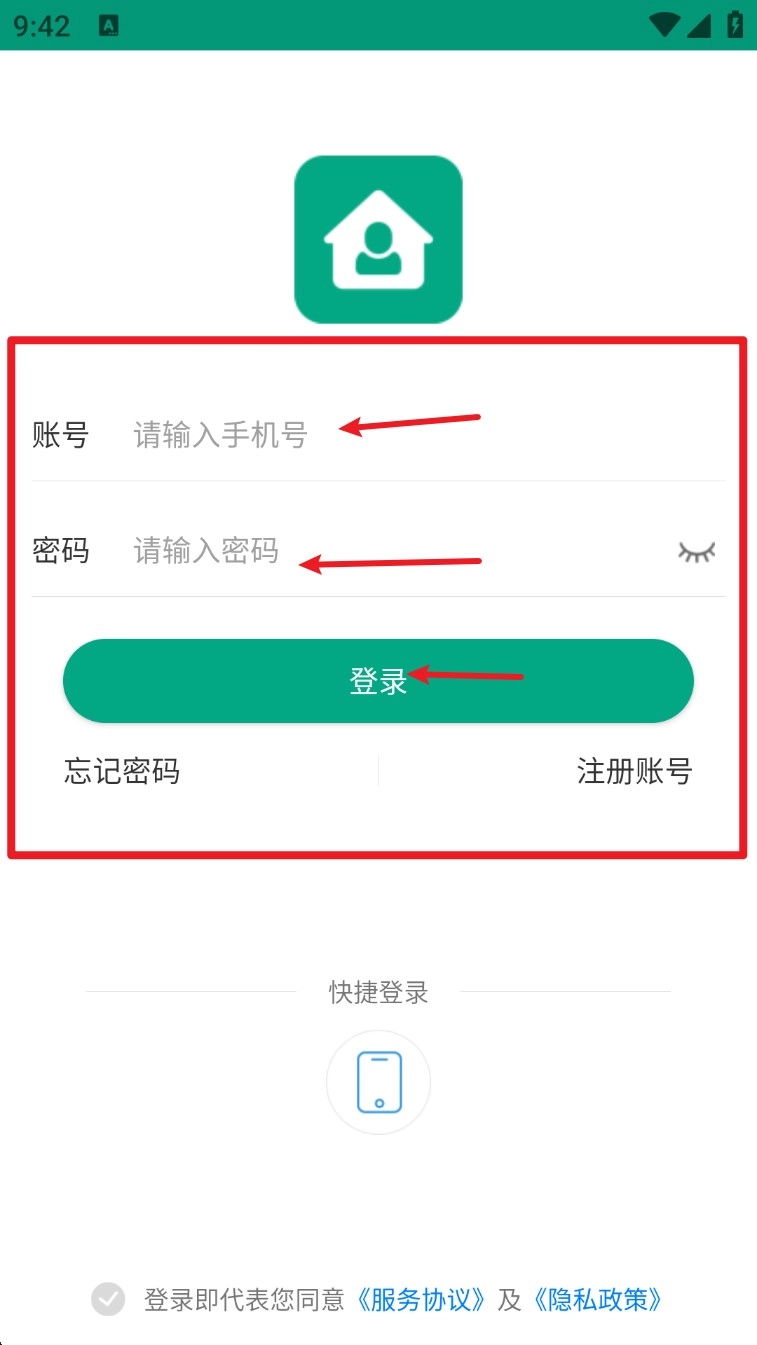The image size is (757, 1345).
Task: Tap the Wi-Fi status bar icon
Action: coord(664,25)
